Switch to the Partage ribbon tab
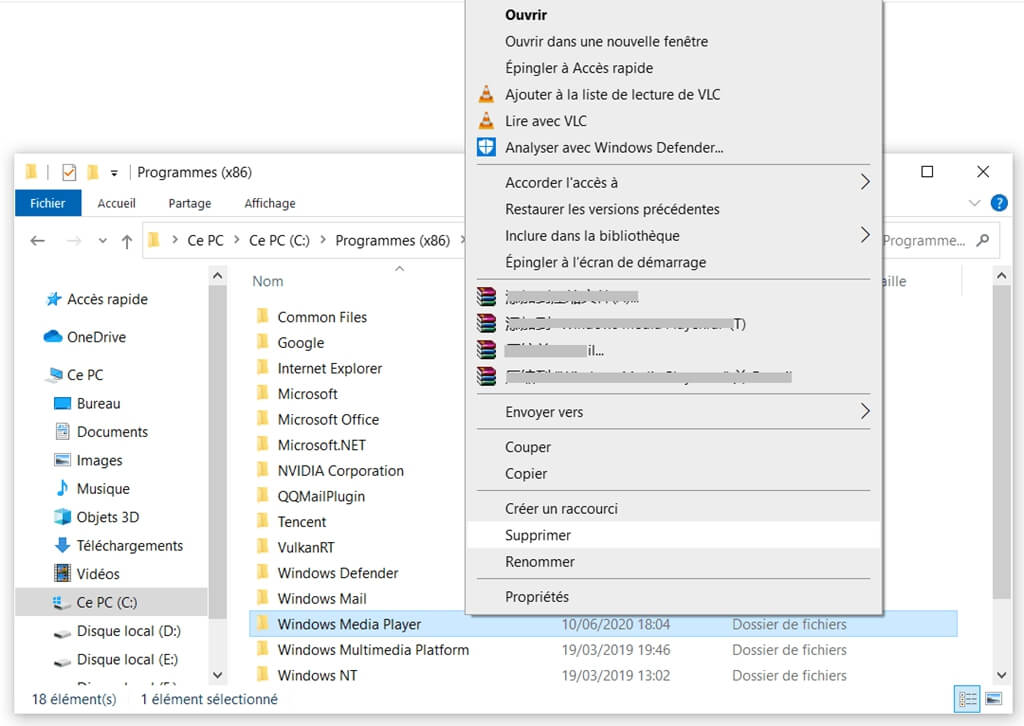The height and width of the screenshot is (726, 1024). [x=189, y=203]
